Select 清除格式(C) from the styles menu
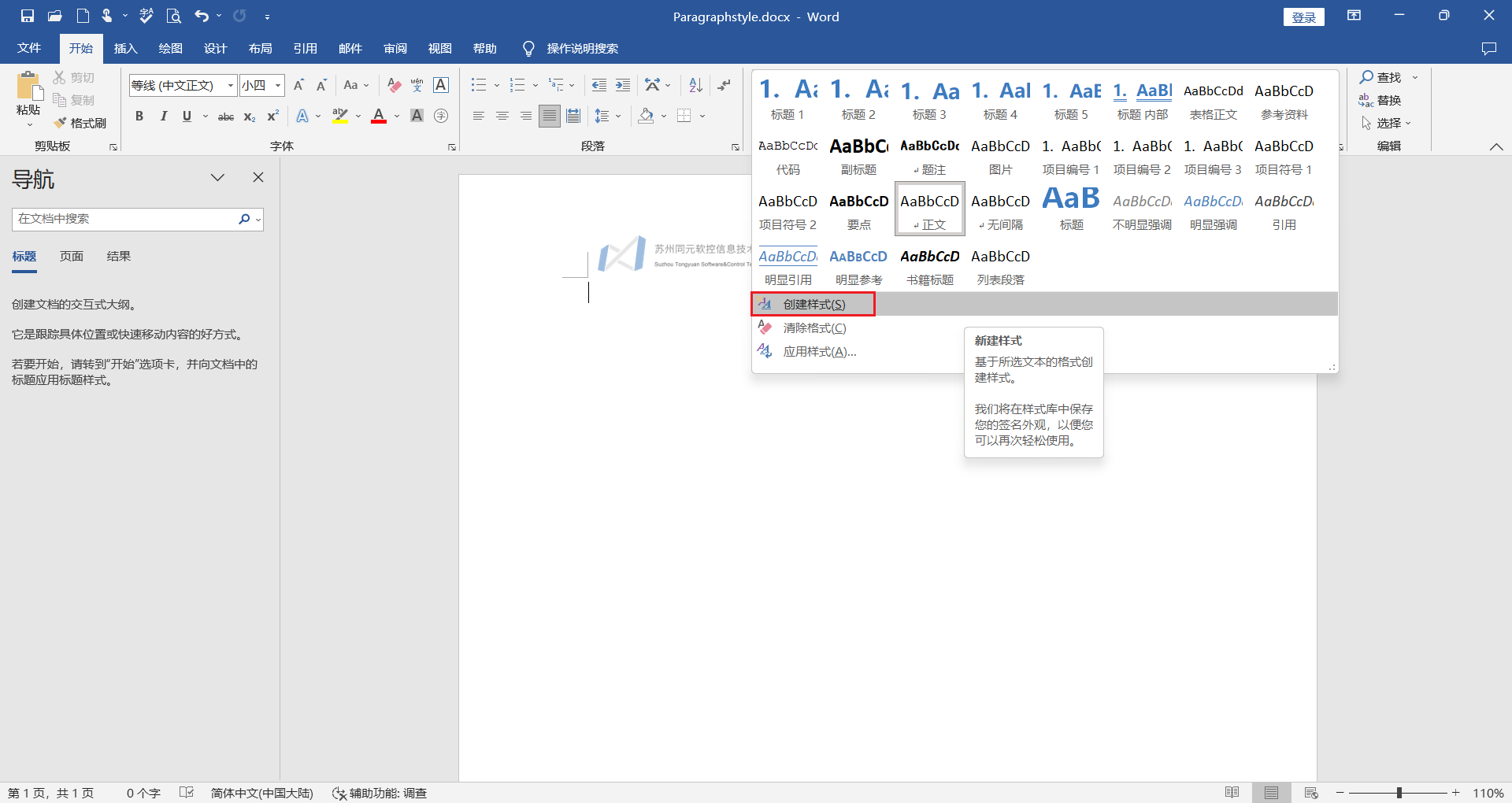Screen dimensions: 1512x803 point(814,328)
